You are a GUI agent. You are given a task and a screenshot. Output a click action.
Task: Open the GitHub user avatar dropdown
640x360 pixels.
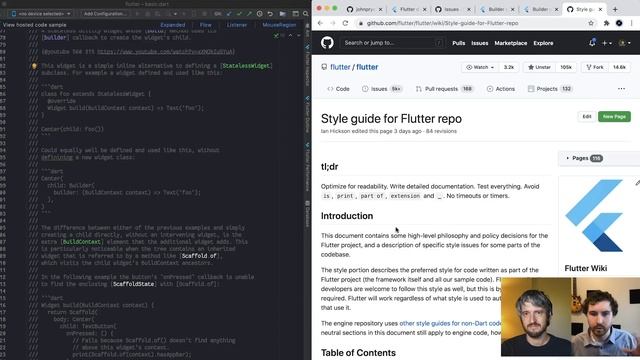click(624, 43)
